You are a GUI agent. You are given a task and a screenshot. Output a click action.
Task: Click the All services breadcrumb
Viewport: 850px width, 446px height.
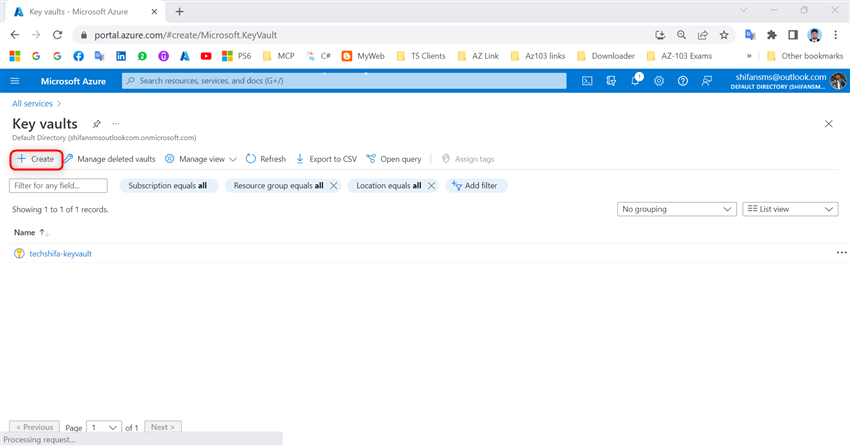(x=33, y=104)
